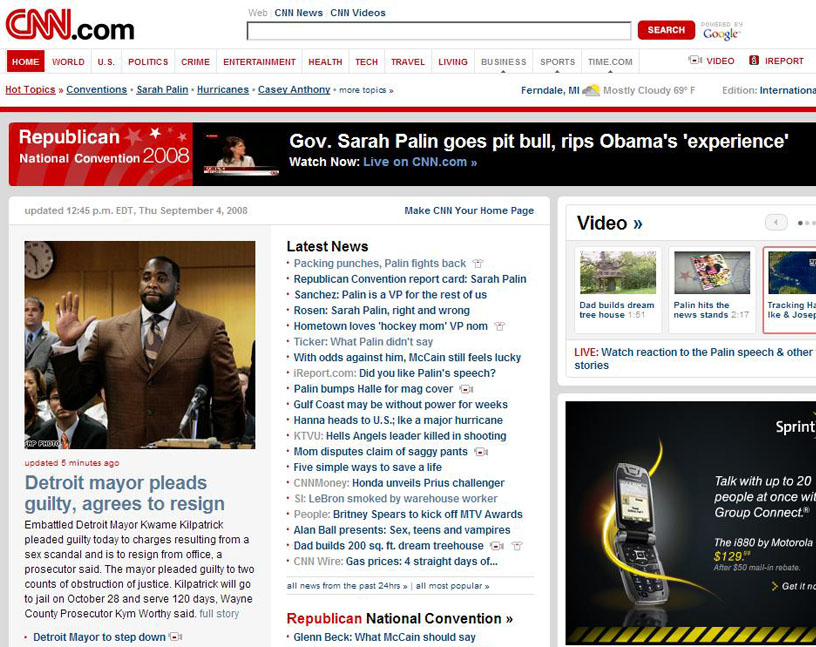Click the T-shirt icon after 'Packing punches, Palin fights back'
The height and width of the screenshot is (647, 816).
coord(478,263)
